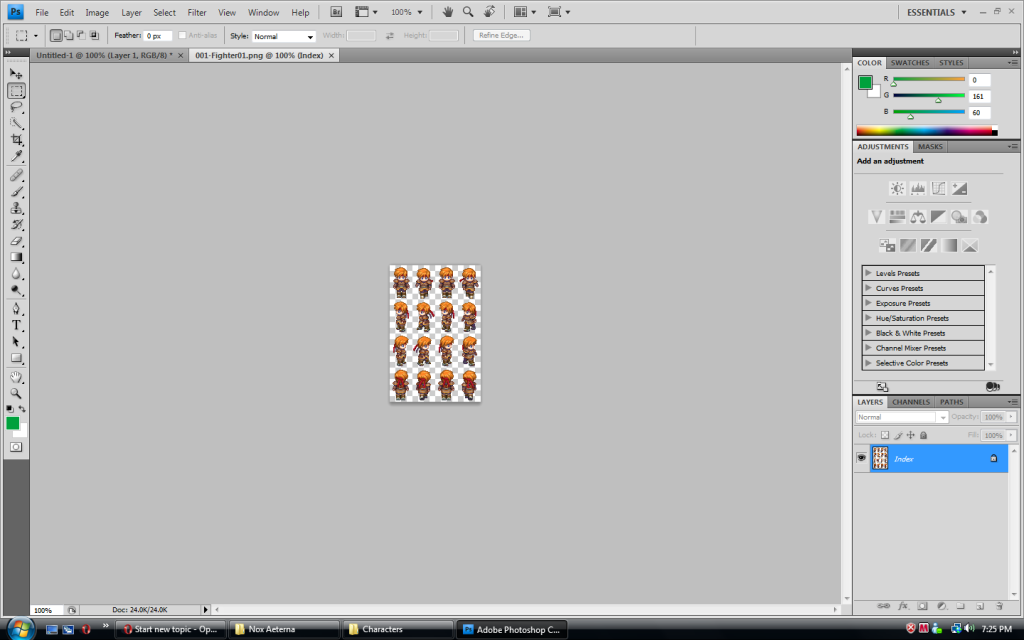The image size is (1024, 640).
Task: Click the Refine Edge button
Action: point(502,35)
